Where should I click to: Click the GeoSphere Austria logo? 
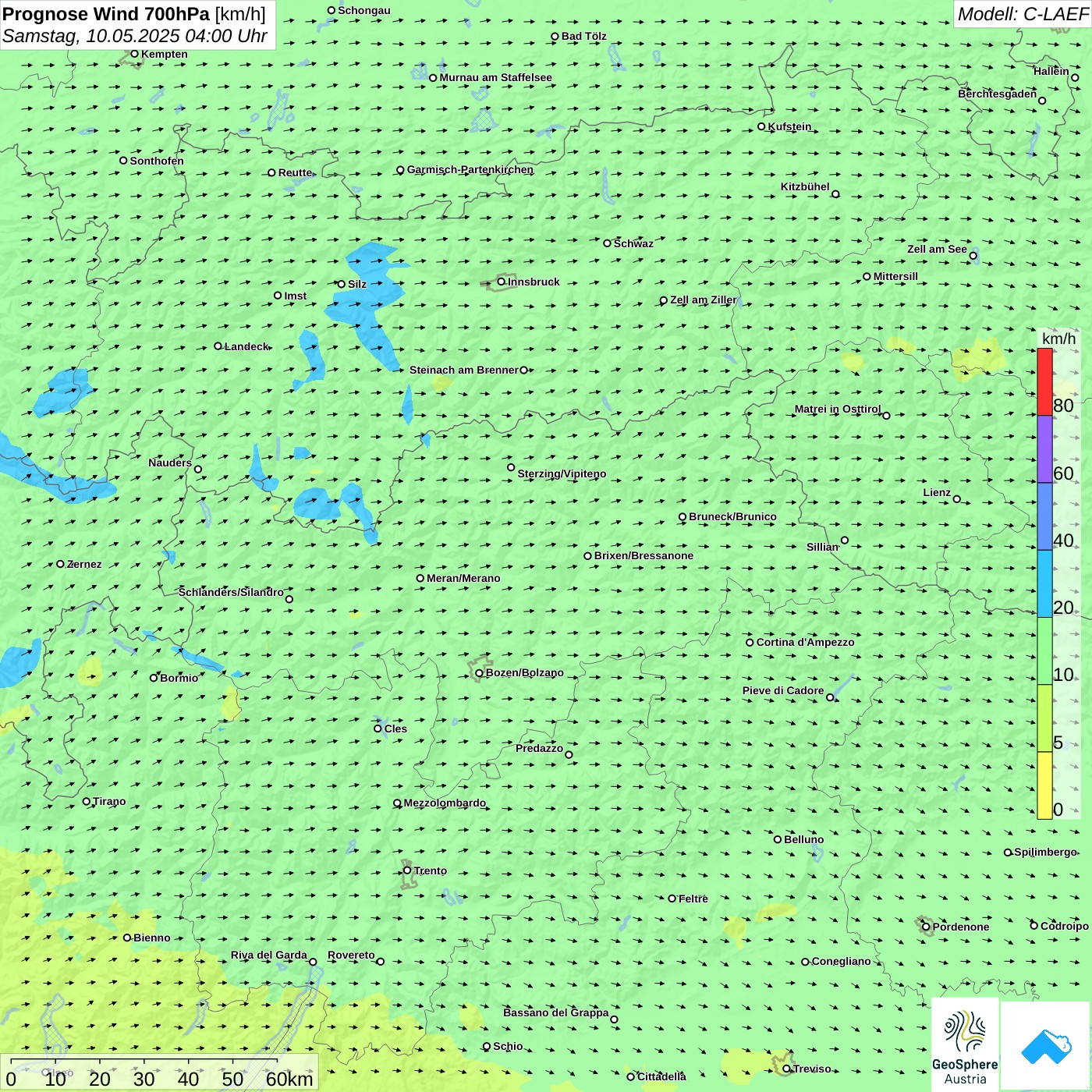point(965,1044)
